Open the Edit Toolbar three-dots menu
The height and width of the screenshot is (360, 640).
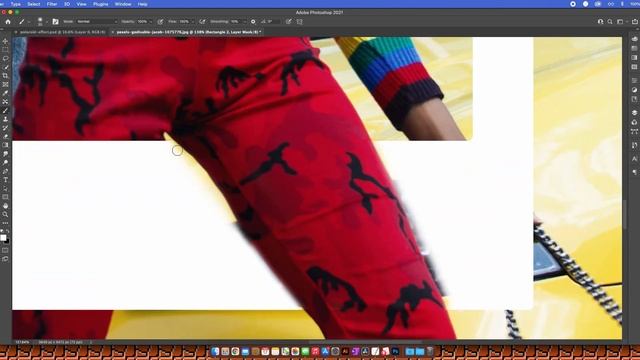point(5,223)
